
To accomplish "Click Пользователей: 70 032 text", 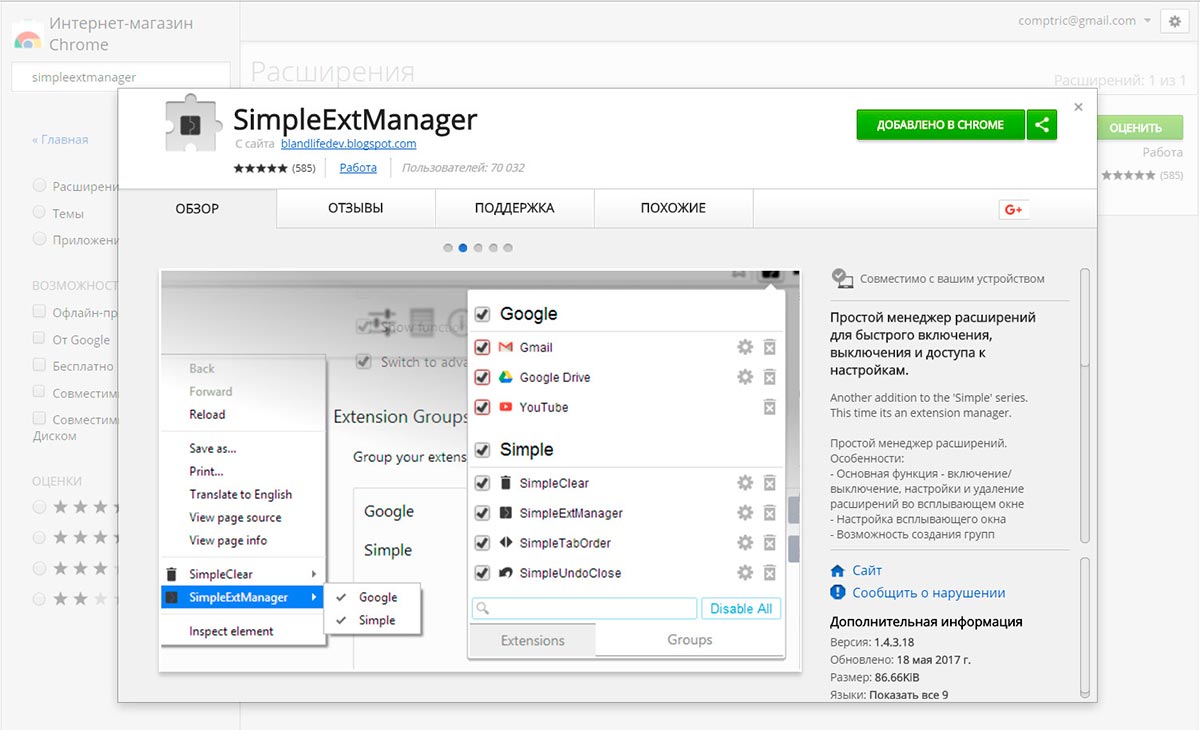I will [x=463, y=168].
